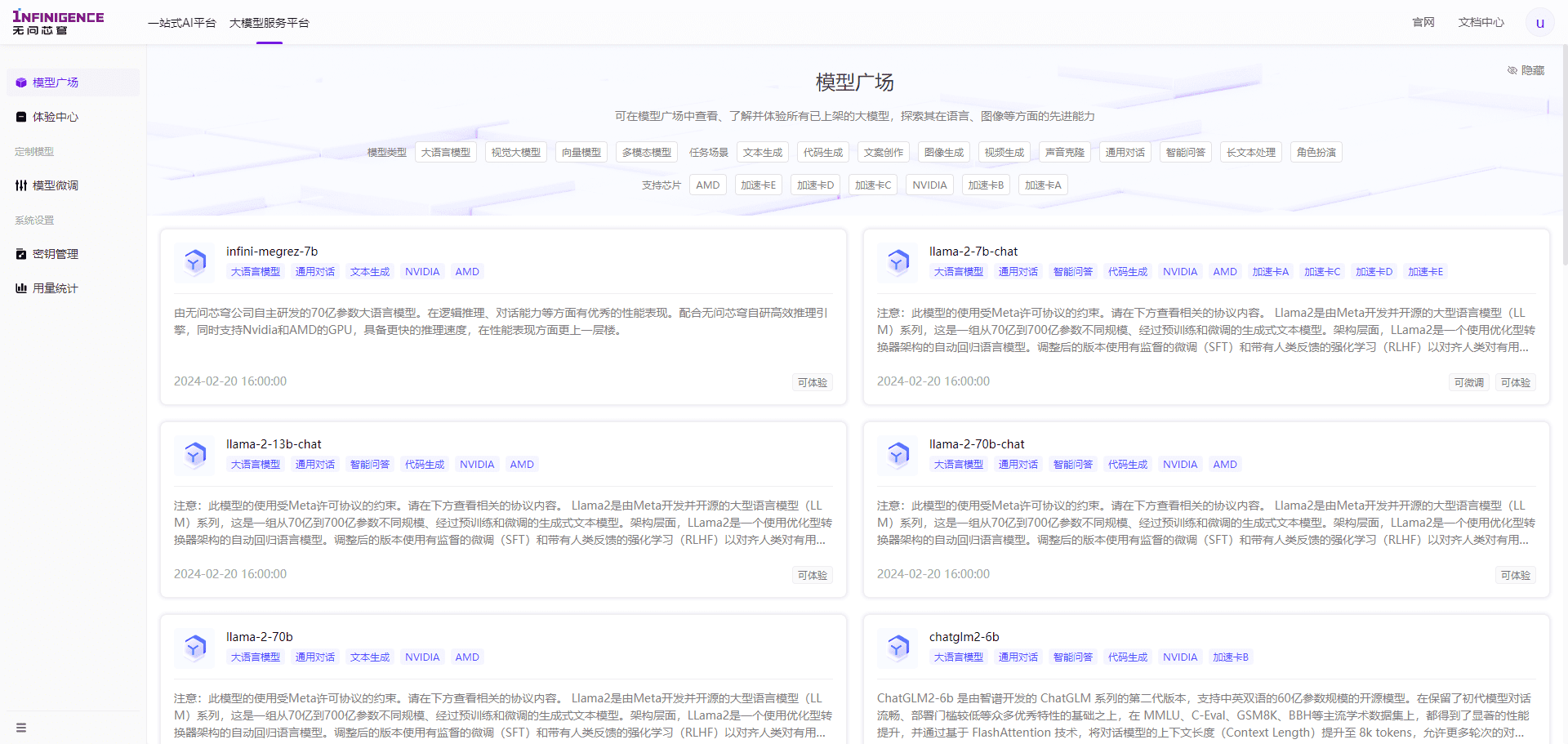The height and width of the screenshot is (744, 1568).
Task: Open llama-2-7b-chat model title
Action: coord(973,252)
